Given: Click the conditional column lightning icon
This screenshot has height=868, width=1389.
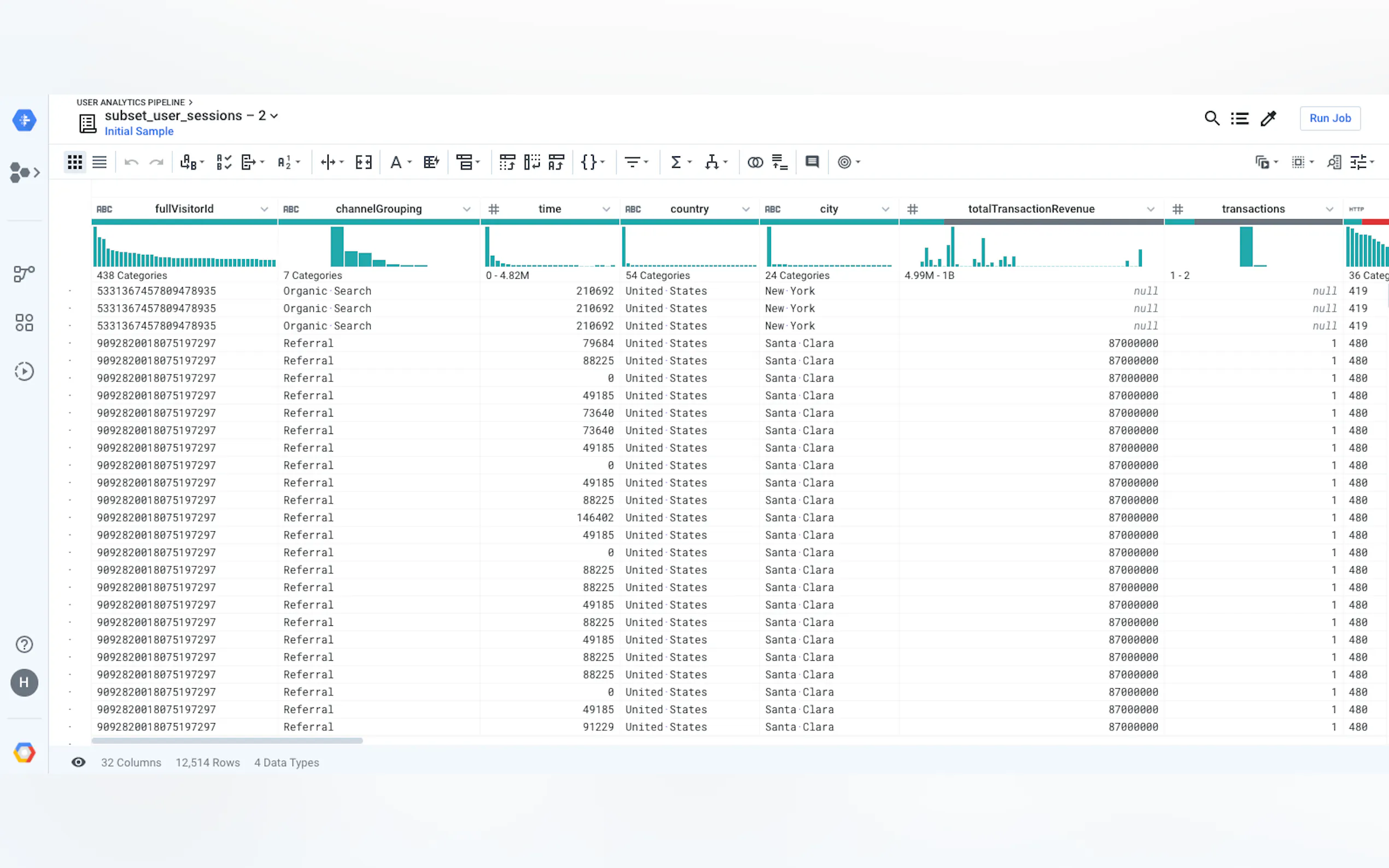Looking at the screenshot, I should click(x=431, y=162).
